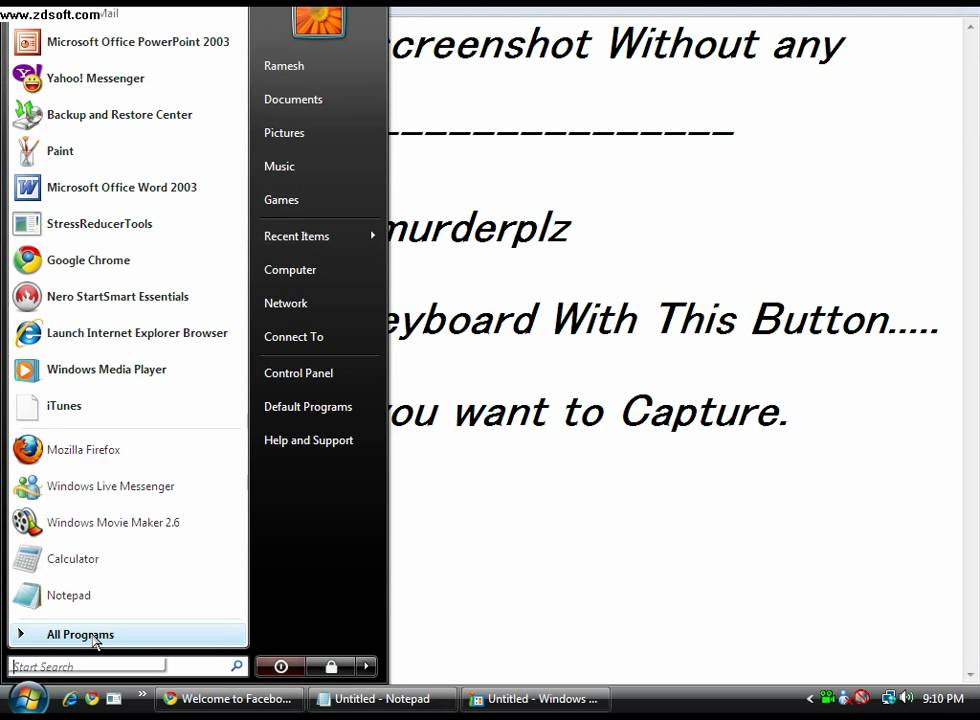Open Windows Movie Maker 2.6 icon
Image resolution: width=980 pixels, height=720 pixels.
click(28, 522)
